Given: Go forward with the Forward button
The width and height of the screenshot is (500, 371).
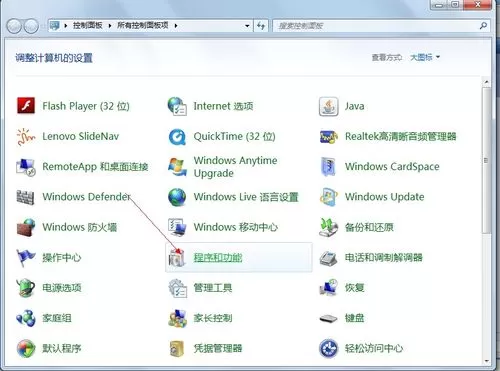Looking at the screenshot, I should [x=31, y=26].
